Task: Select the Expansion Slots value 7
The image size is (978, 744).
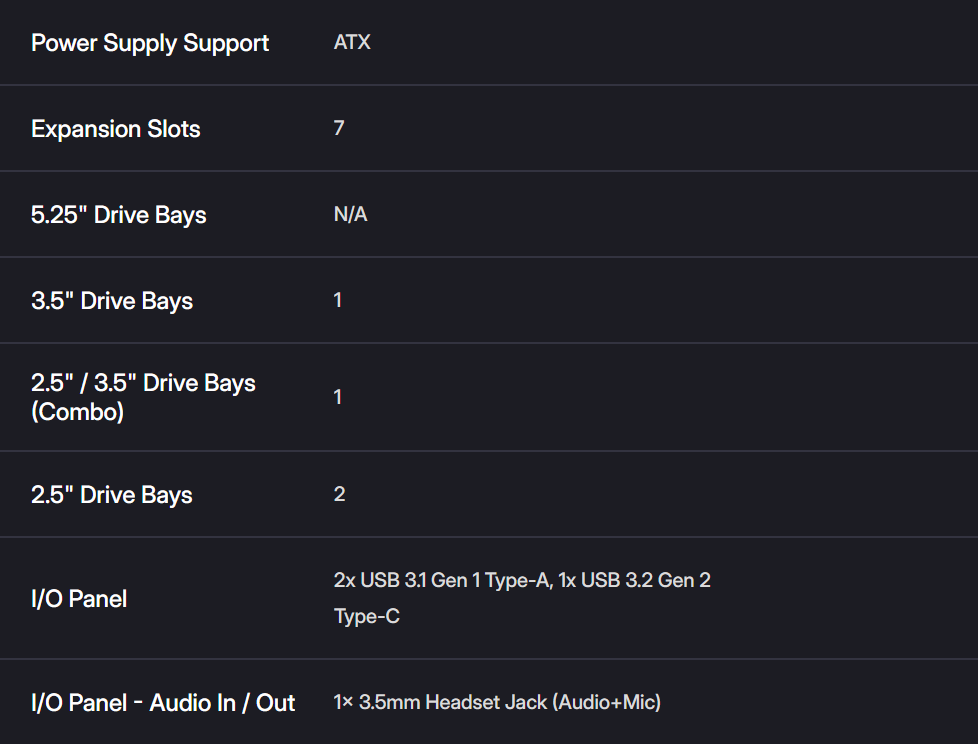Action: pos(339,129)
